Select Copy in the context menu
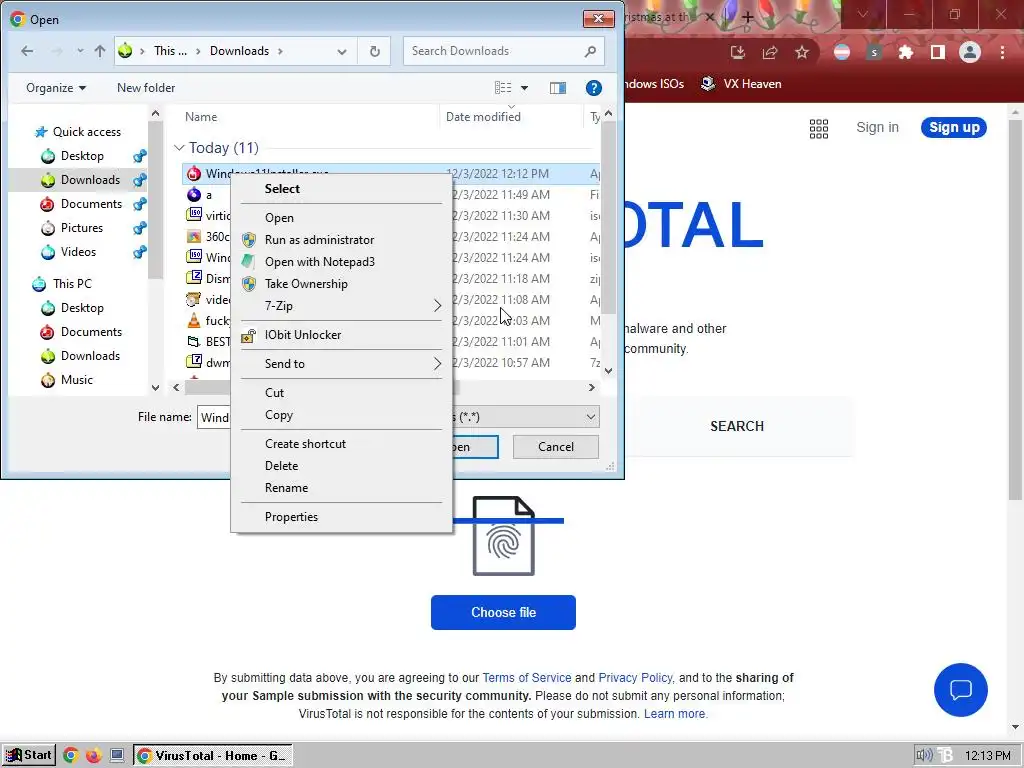The image size is (1024, 768). point(342,415)
